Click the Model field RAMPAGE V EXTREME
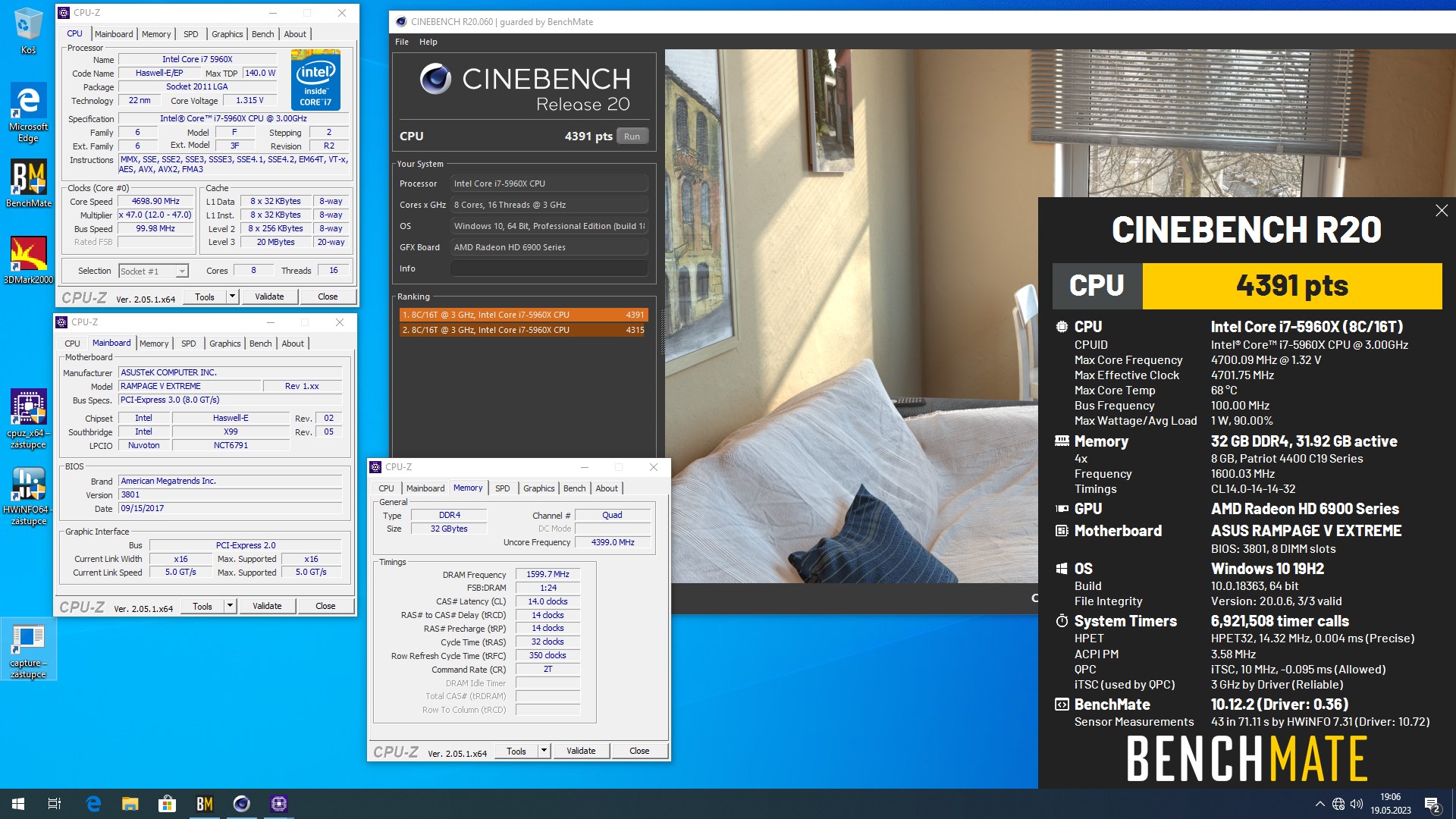The height and width of the screenshot is (819, 1456). [189, 386]
